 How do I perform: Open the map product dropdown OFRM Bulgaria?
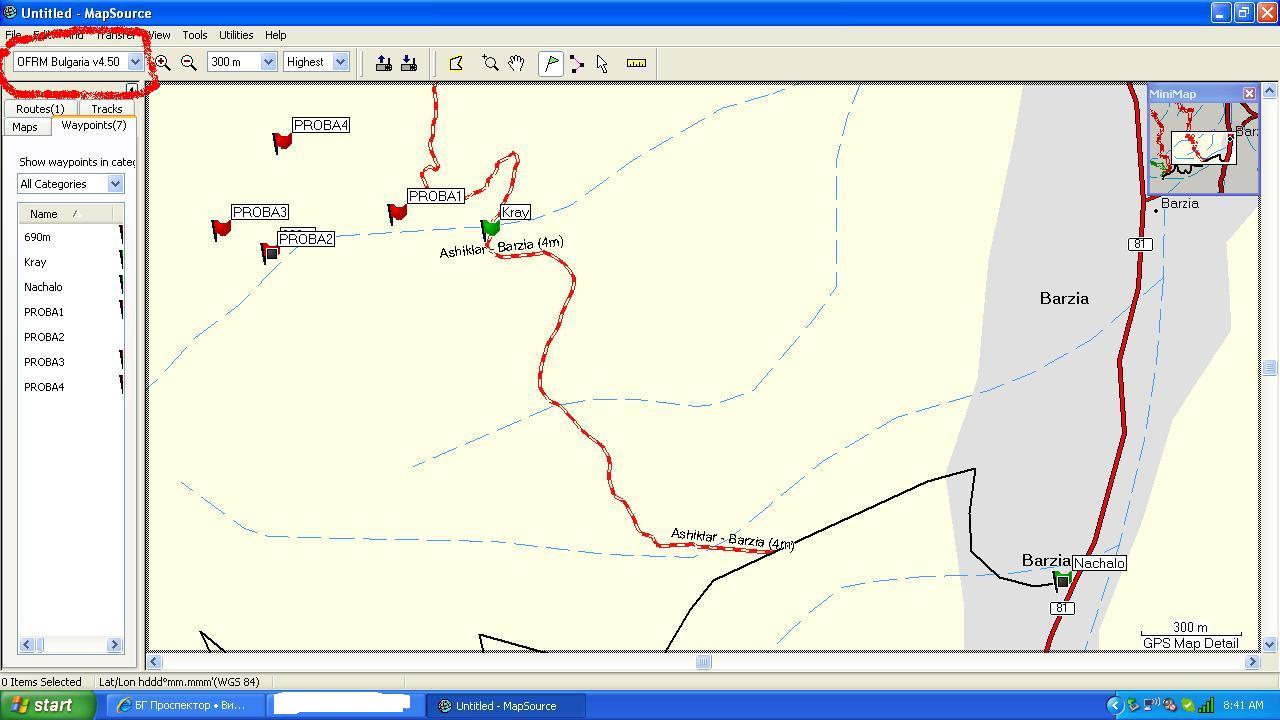(136, 62)
